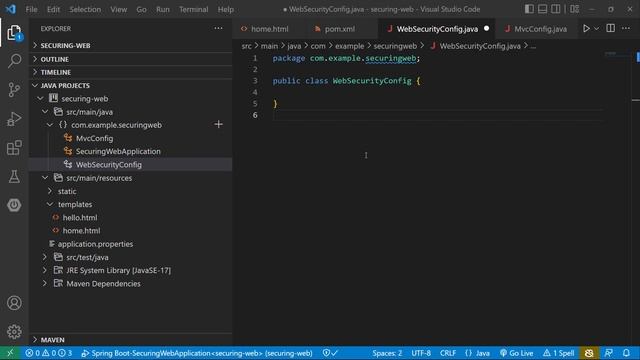The height and width of the screenshot is (360, 640).
Task: Open the Terminal menu
Action: (x=193, y=9)
